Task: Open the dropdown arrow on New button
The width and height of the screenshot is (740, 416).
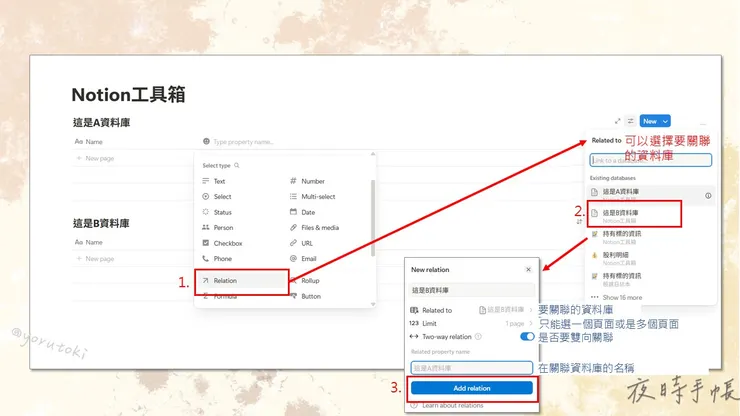Action: coord(665,121)
